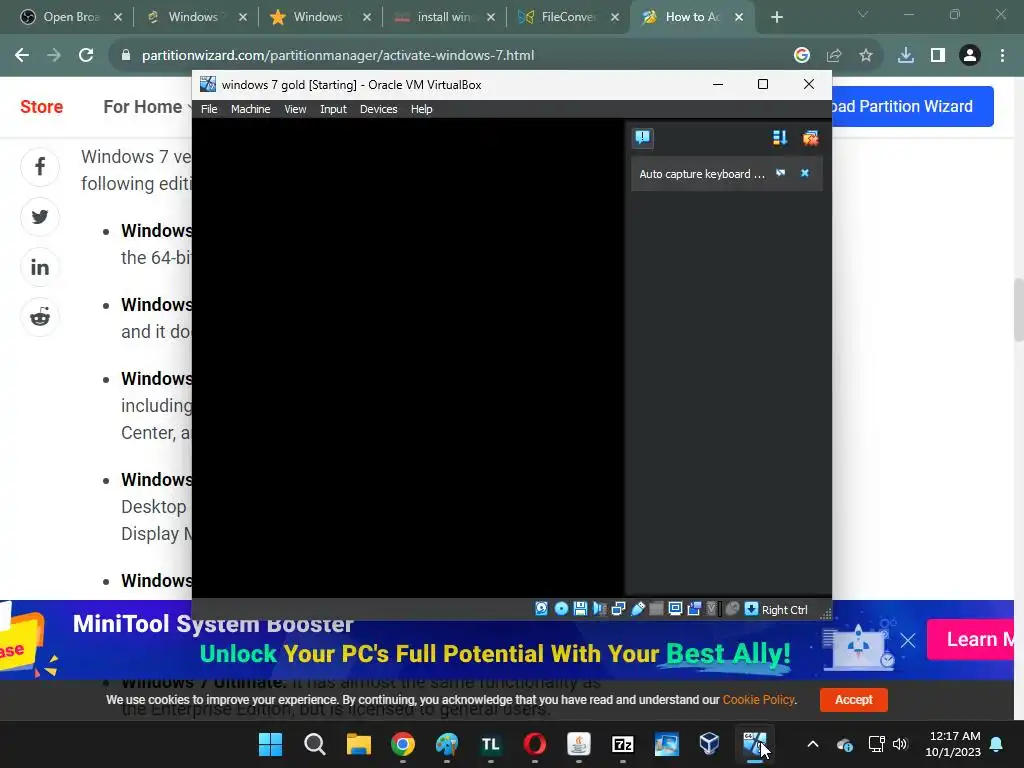
Task: Click the virtualization V status icon
Action: [712, 609]
